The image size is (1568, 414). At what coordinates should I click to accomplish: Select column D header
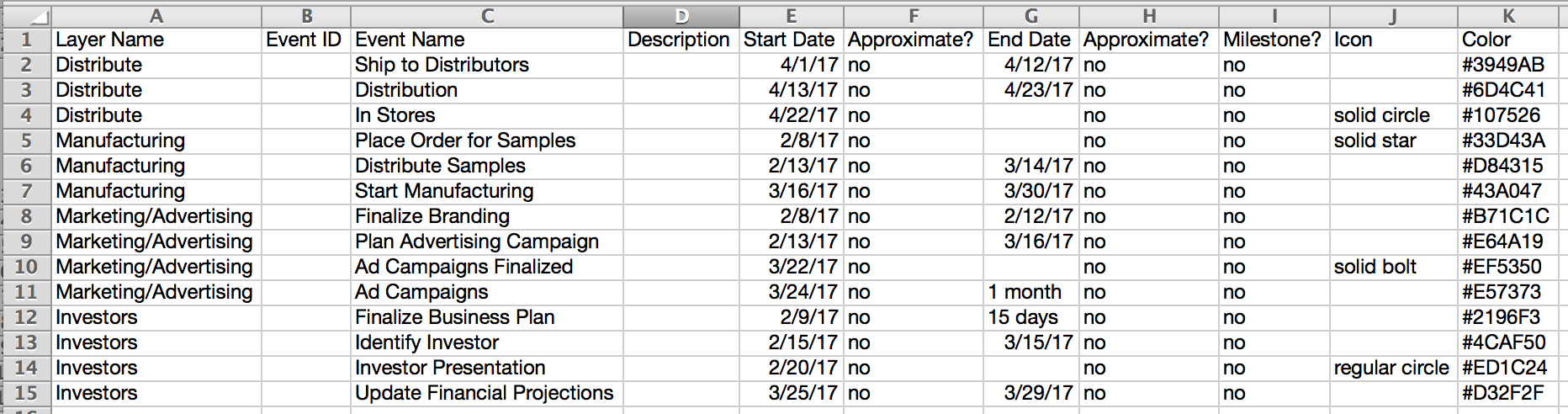click(681, 16)
